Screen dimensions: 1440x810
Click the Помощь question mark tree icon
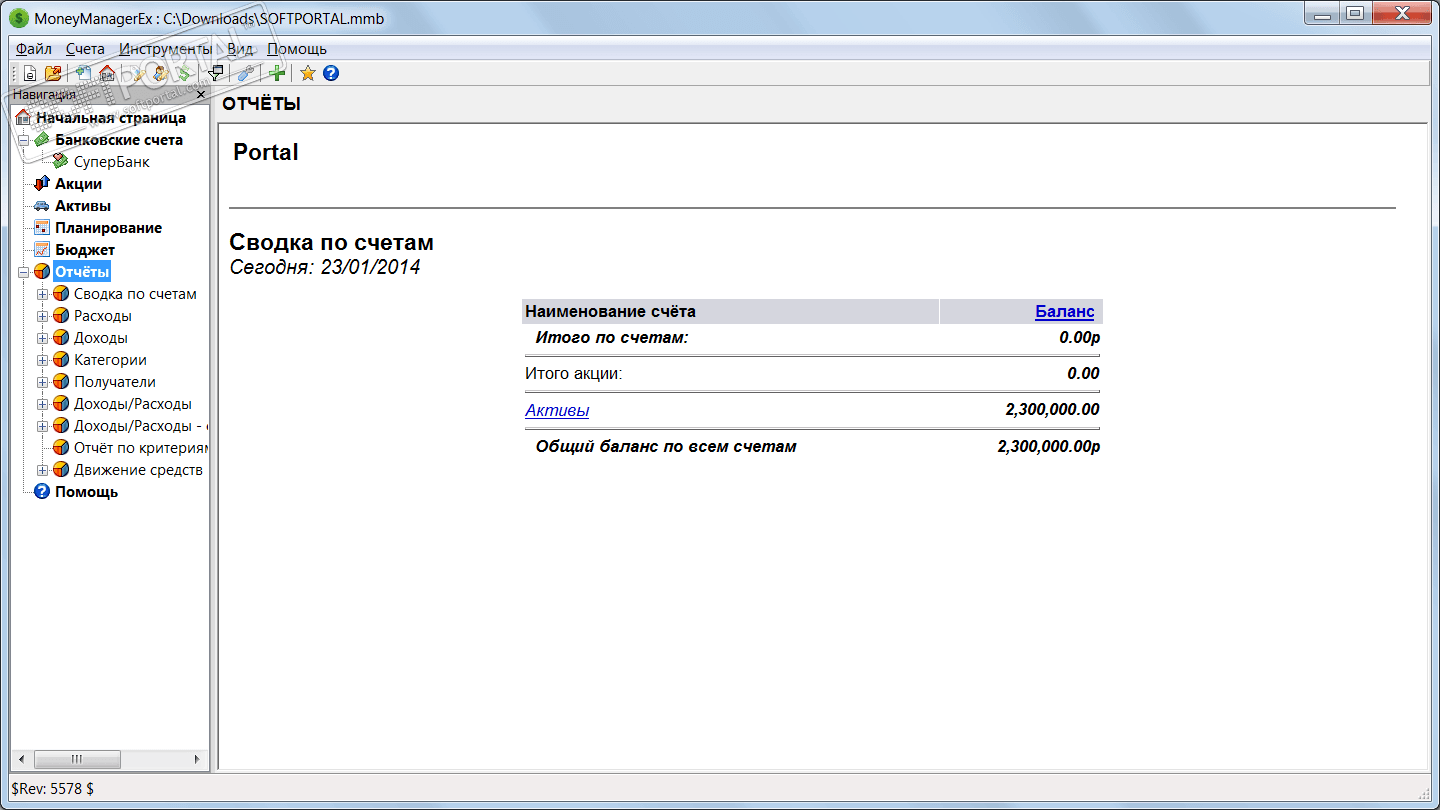(x=42, y=492)
